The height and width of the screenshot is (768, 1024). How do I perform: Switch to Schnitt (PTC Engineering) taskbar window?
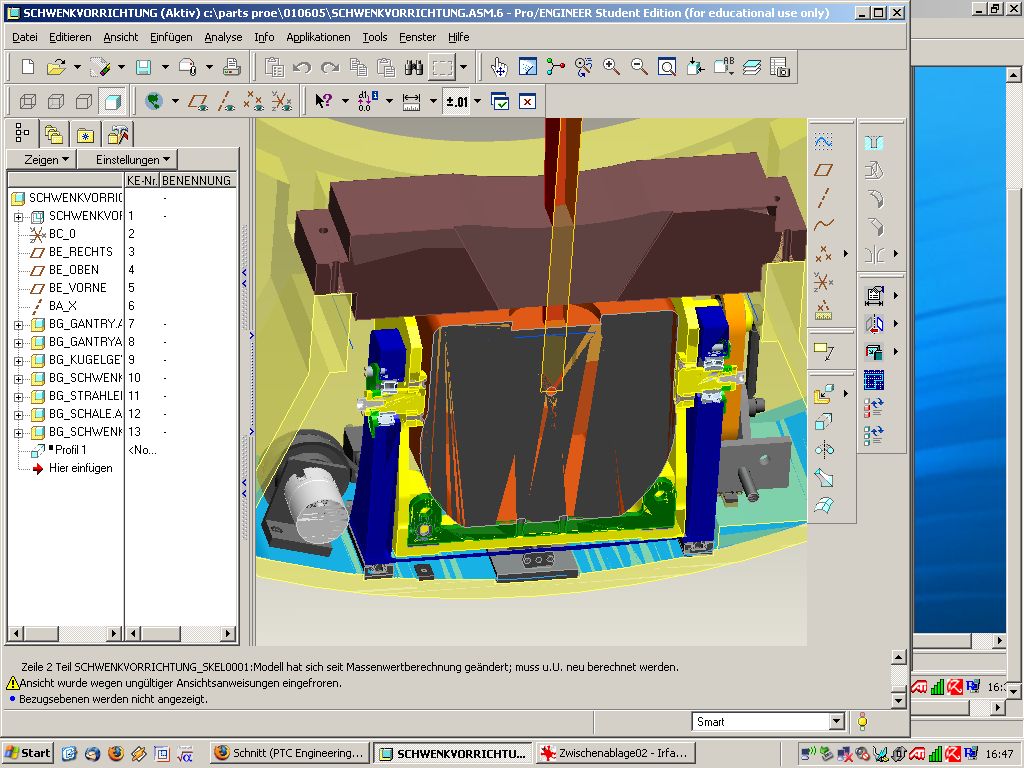[289, 753]
